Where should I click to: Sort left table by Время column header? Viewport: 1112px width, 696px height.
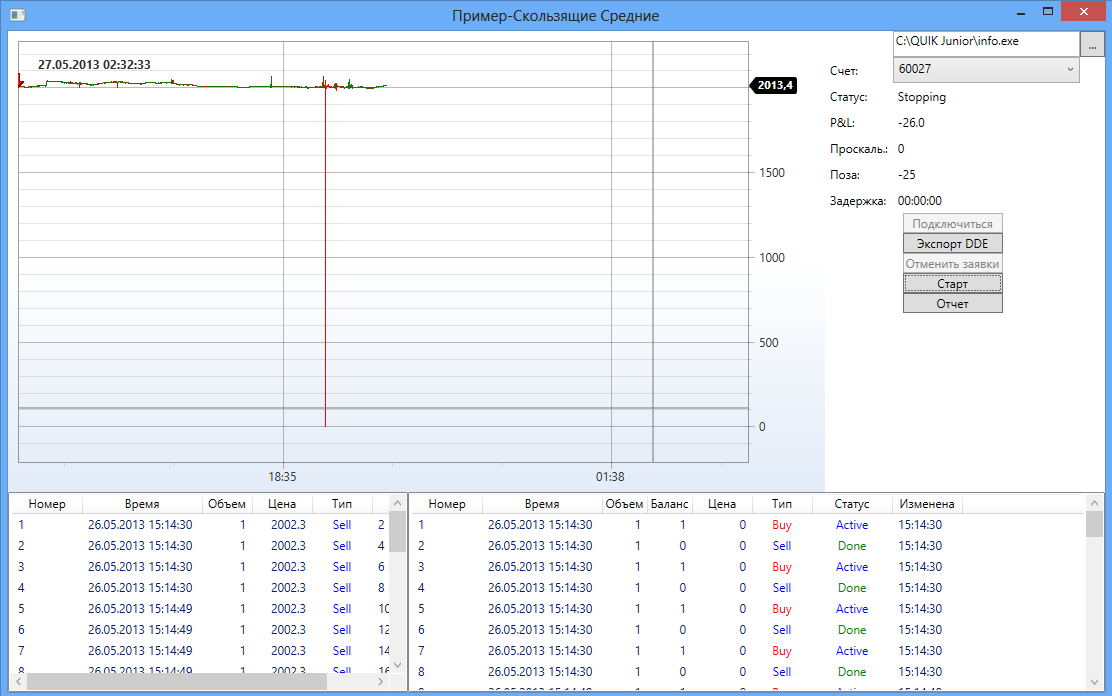tap(142, 504)
